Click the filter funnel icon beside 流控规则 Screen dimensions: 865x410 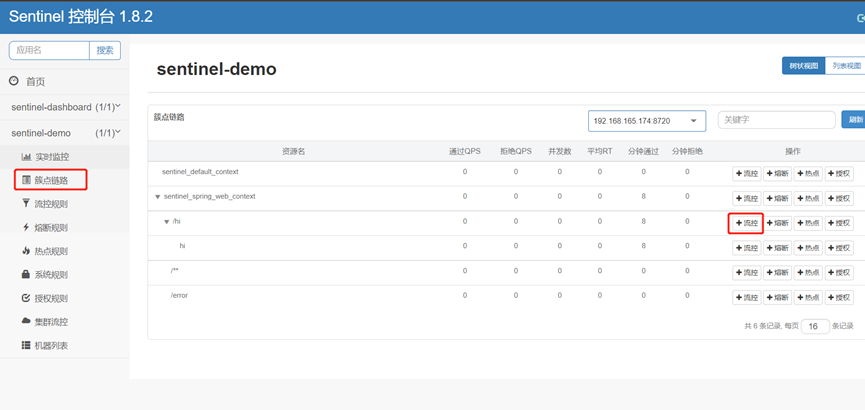(26, 204)
